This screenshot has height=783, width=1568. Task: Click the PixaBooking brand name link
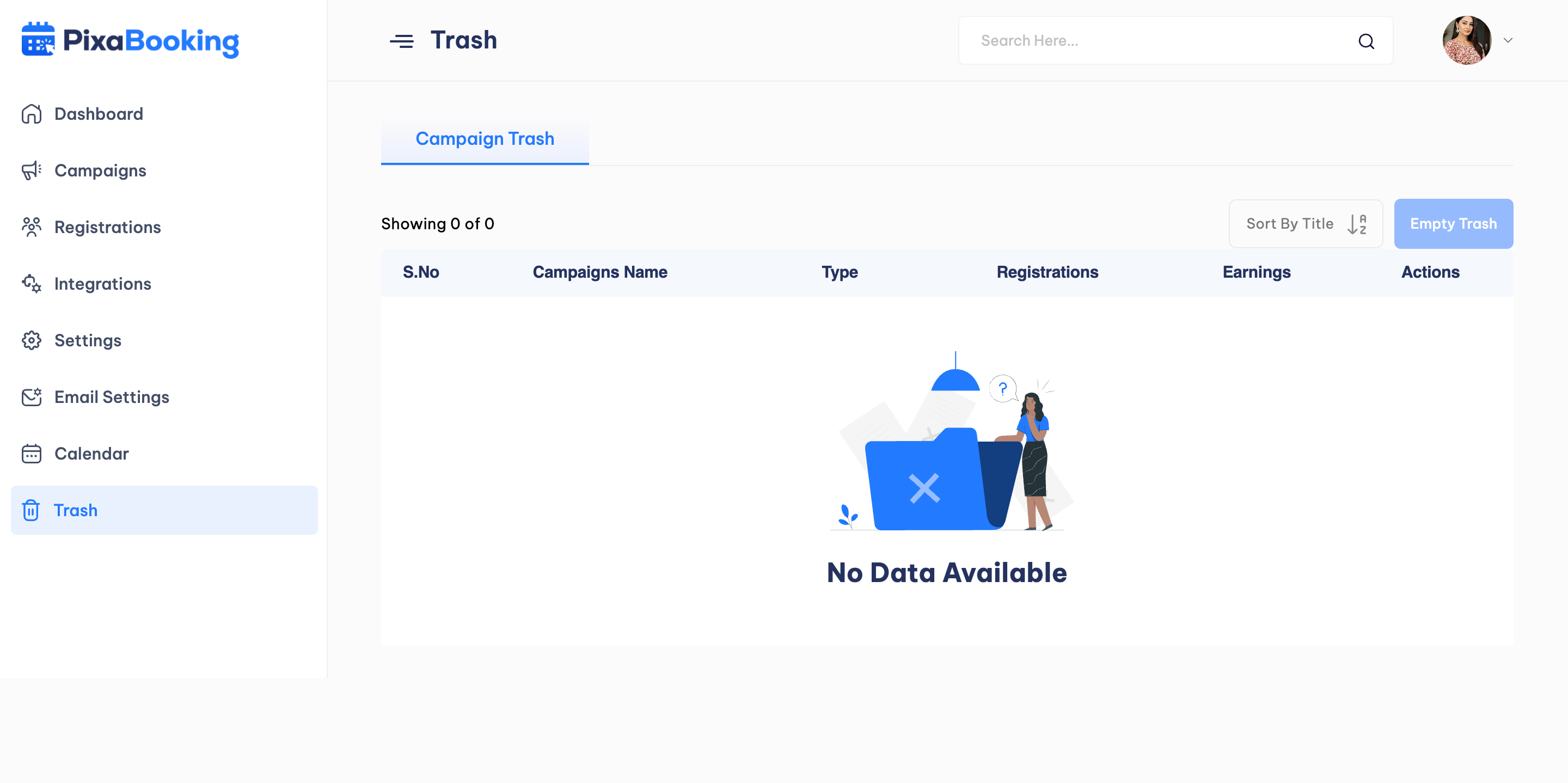[x=151, y=41]
